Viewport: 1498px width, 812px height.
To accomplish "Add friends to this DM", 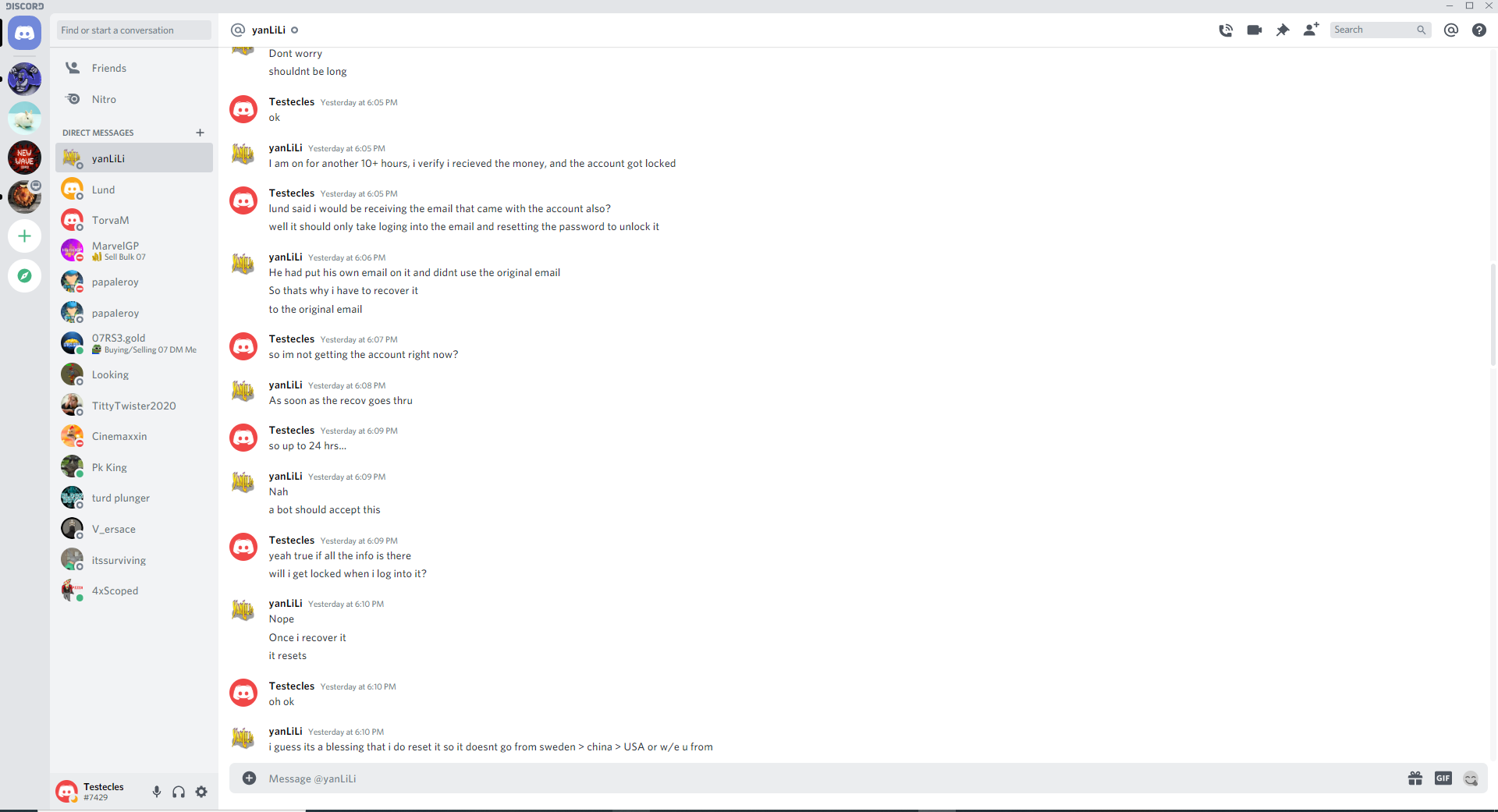I will (x=1312, y=30).
